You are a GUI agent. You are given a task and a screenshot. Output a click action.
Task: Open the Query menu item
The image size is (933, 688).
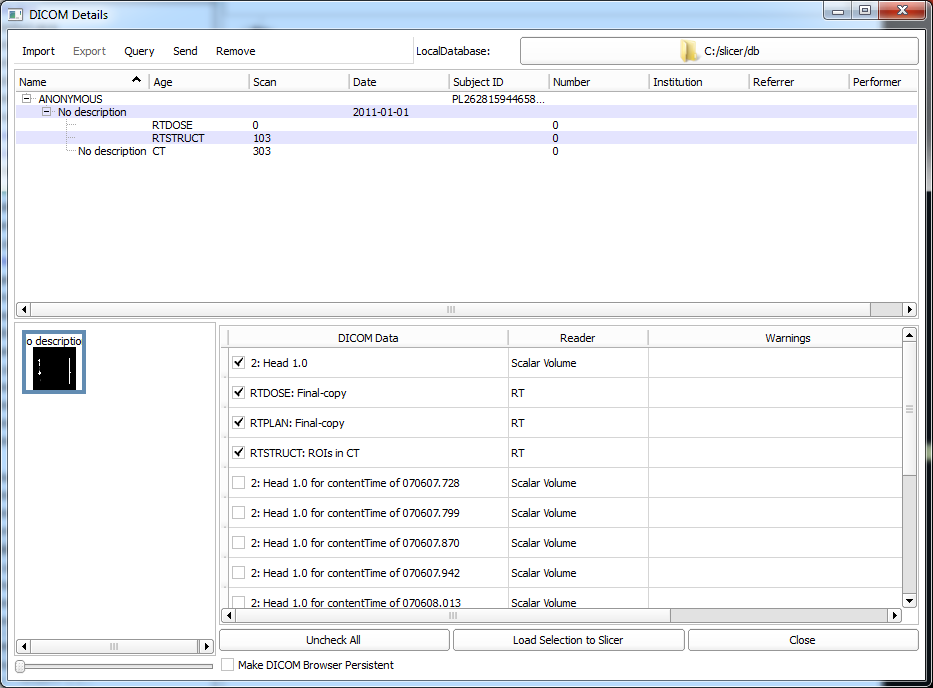pos(139,51)
